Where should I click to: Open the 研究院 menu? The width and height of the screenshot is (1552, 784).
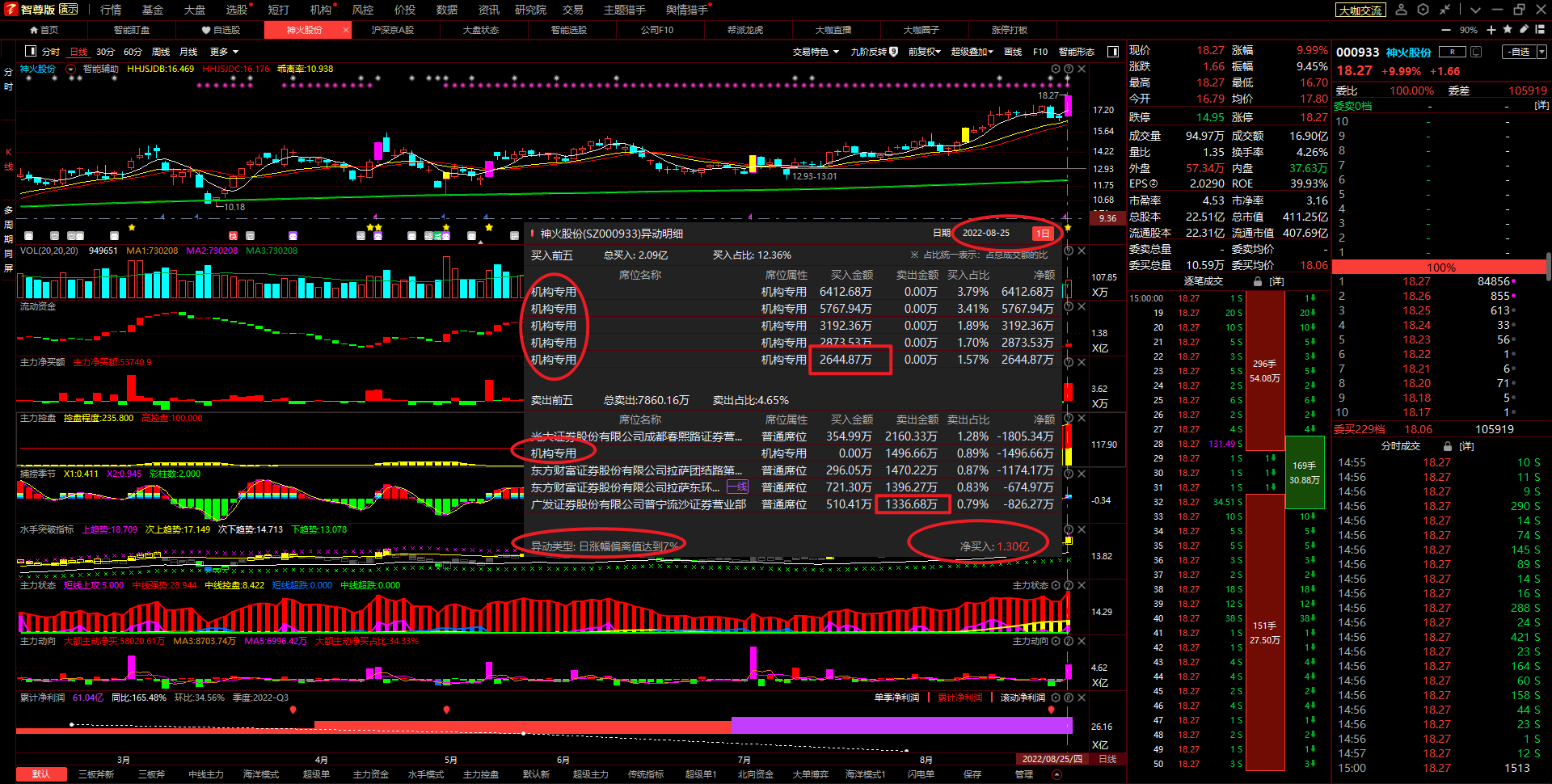click(x=530, y=10)
